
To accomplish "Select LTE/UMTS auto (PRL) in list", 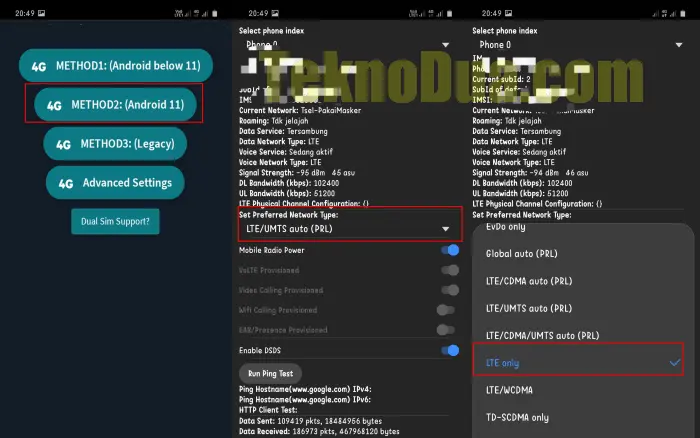I will [x=529, y=308].
